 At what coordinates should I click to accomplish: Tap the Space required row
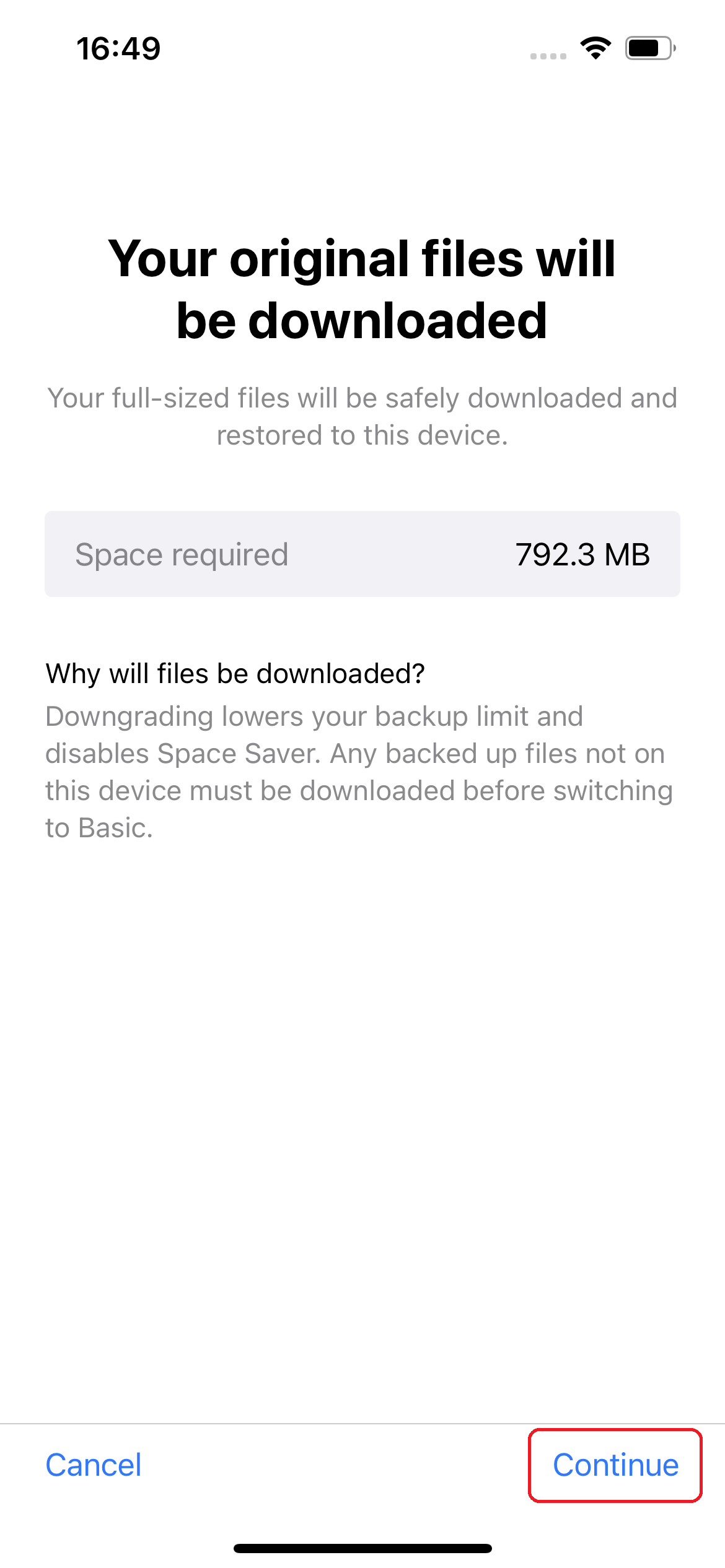point(362,554)
